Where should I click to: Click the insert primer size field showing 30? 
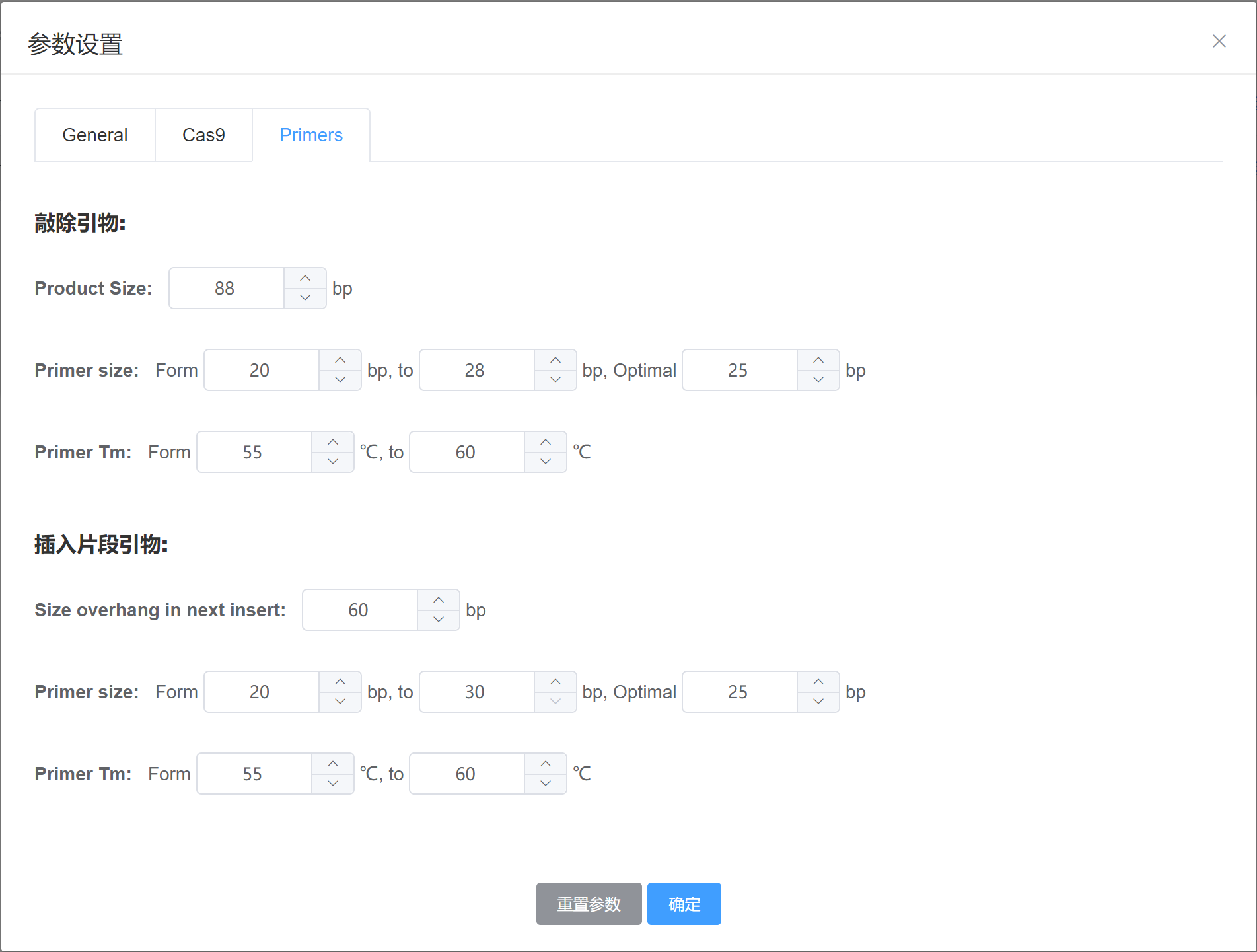point(477,692)
